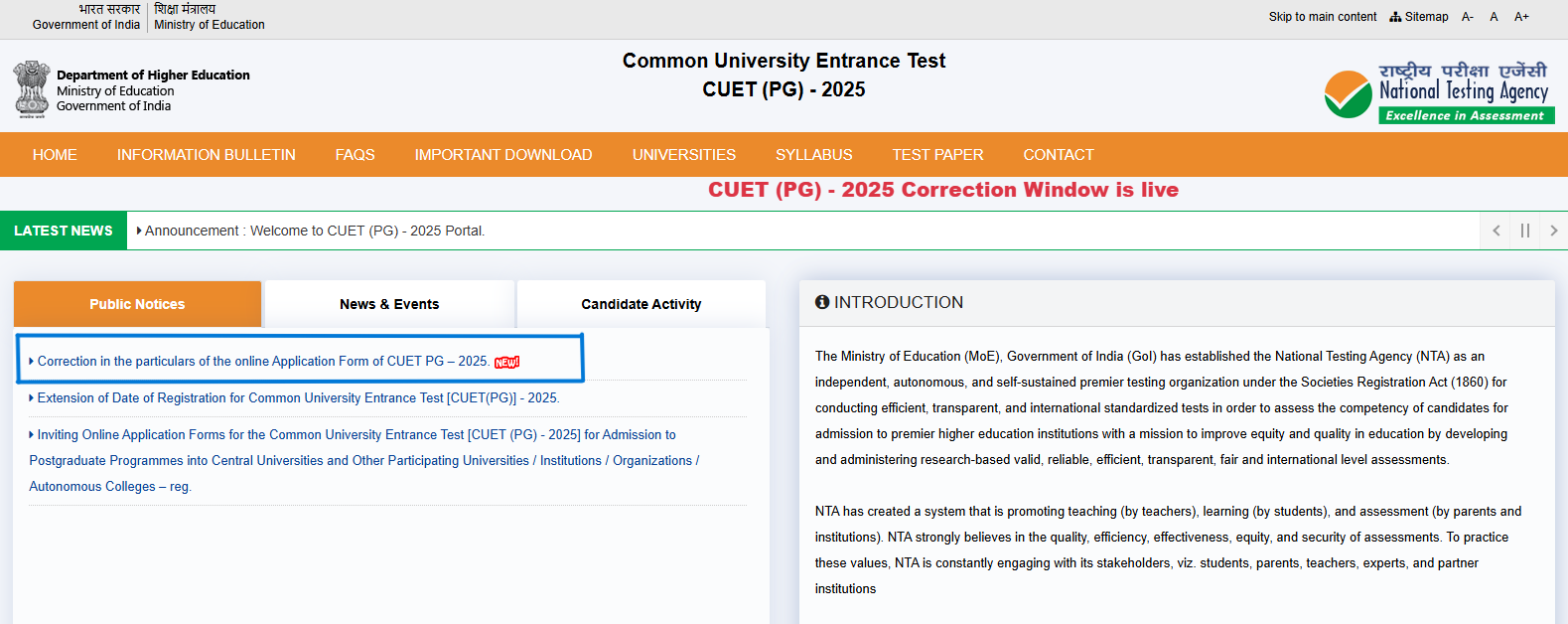Open the Syllabus menu item

[x=813, y=155]
